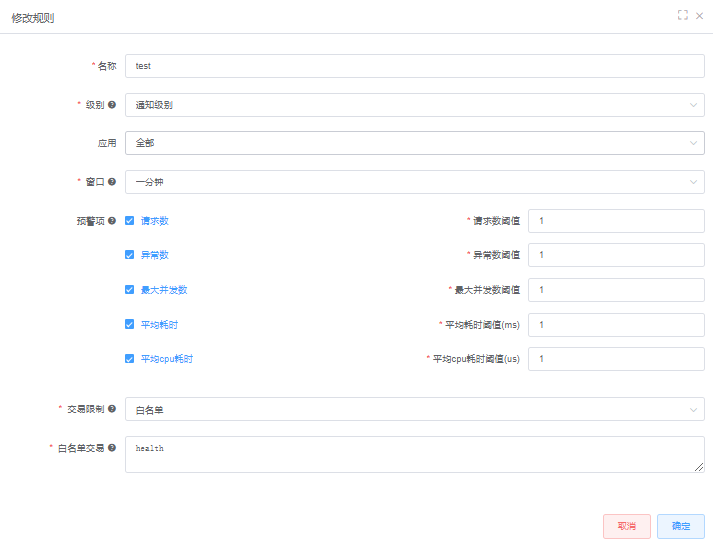Click the 修改规则 dialog title
Screen dimensions: 713x548
(33, 18)
